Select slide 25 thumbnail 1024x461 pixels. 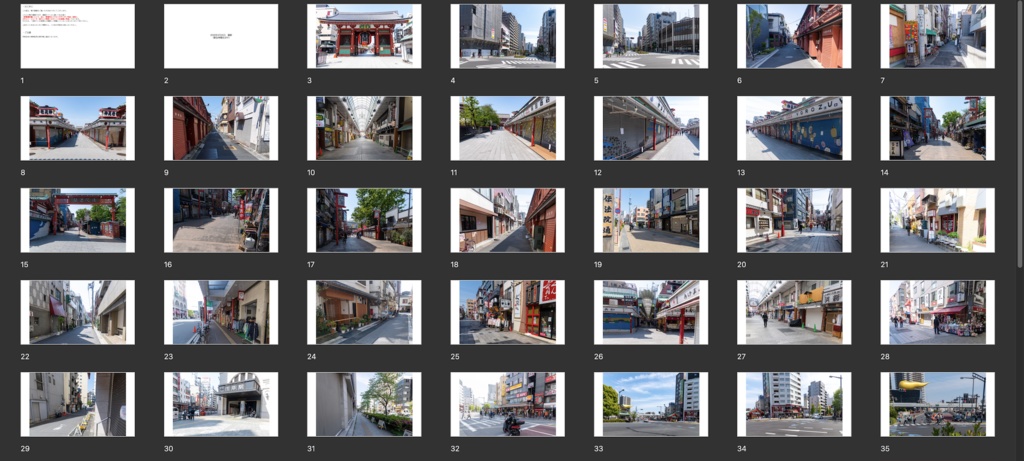[x=507, y=313]
